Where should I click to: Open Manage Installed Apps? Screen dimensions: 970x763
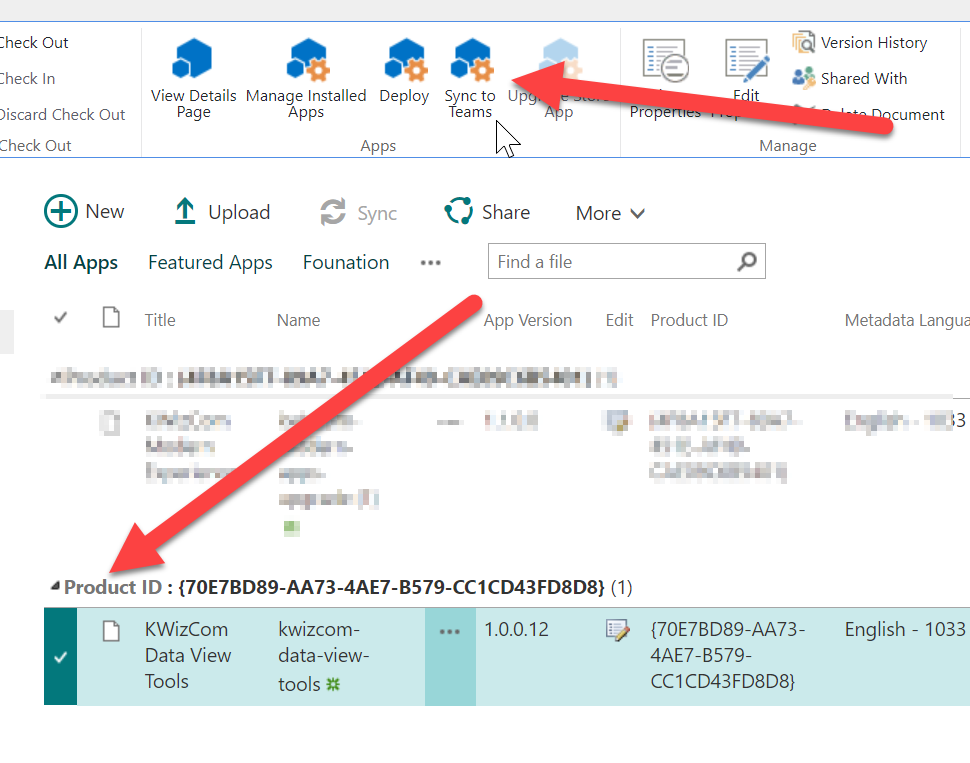(306, 78)
